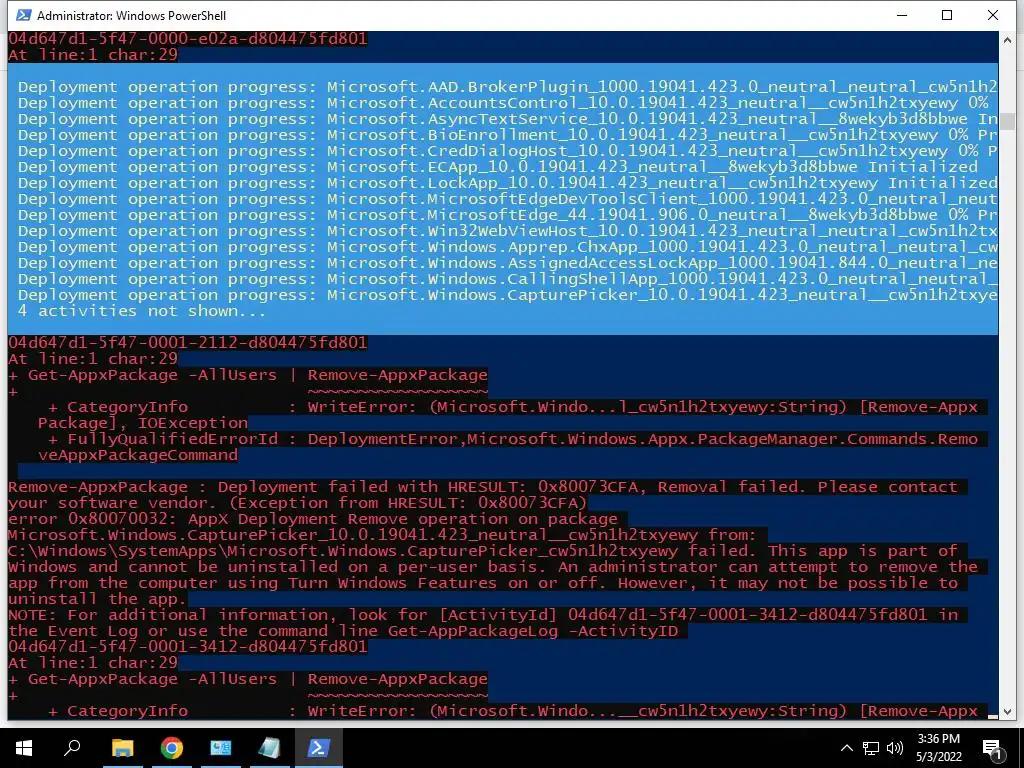Screen dimensions: 1024x768
Task: Click the scrollbar up arrow
Action: click(1006, 39)
